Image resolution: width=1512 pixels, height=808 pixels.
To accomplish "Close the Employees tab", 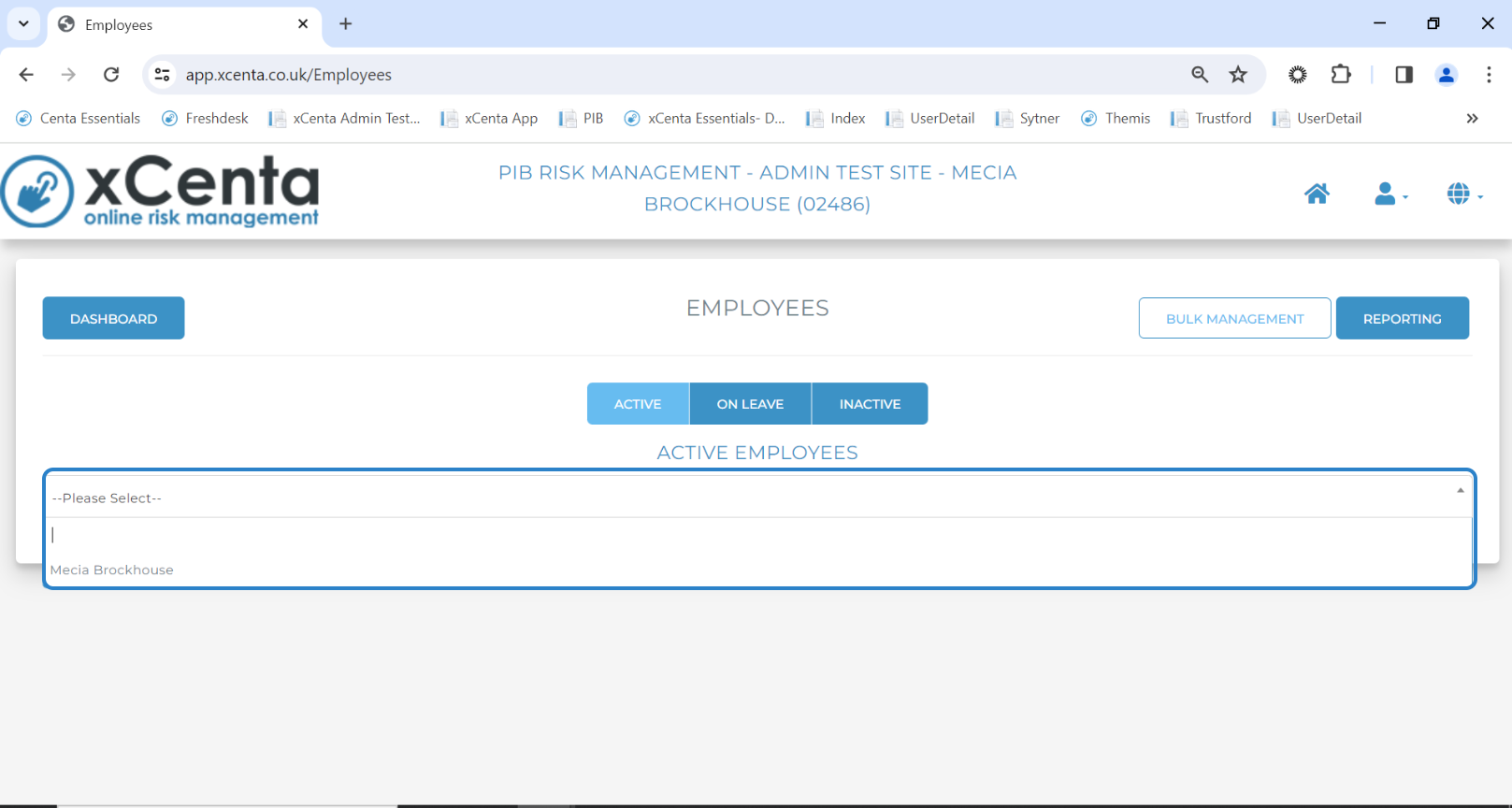I will tap(303, 24).
